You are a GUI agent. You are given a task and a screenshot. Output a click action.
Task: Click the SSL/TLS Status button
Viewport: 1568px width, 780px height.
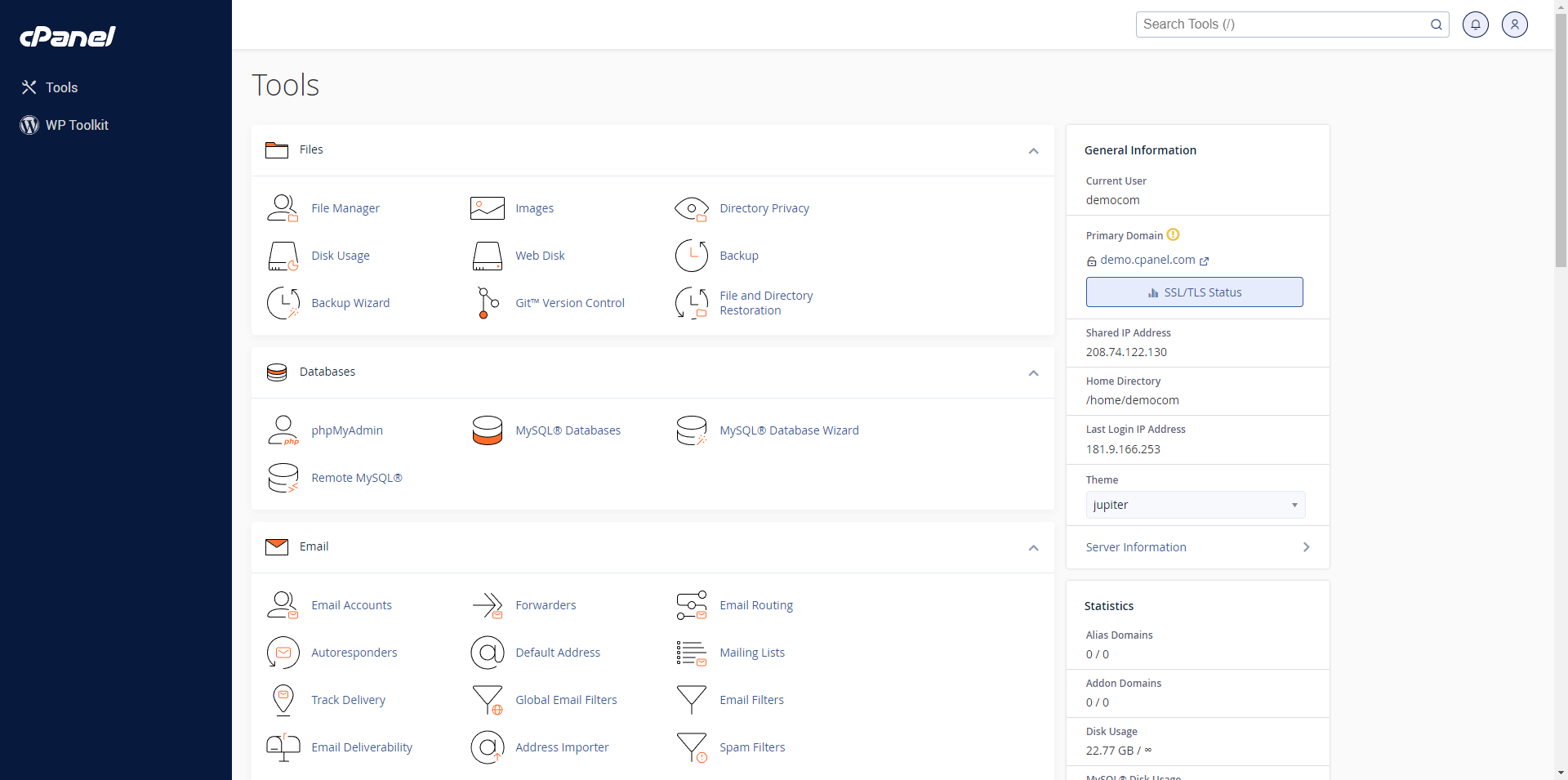point(1194,292)
